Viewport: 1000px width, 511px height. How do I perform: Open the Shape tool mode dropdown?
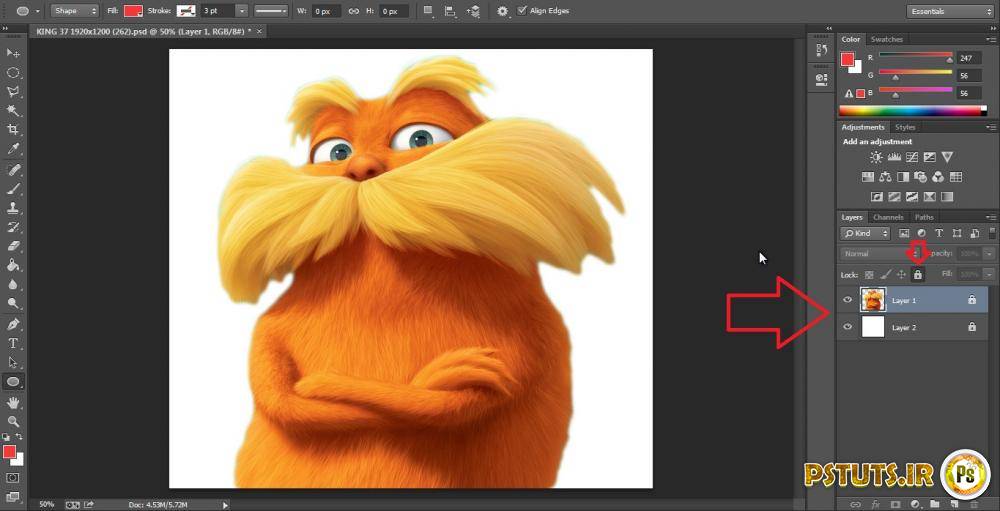(x=75, y=11)
